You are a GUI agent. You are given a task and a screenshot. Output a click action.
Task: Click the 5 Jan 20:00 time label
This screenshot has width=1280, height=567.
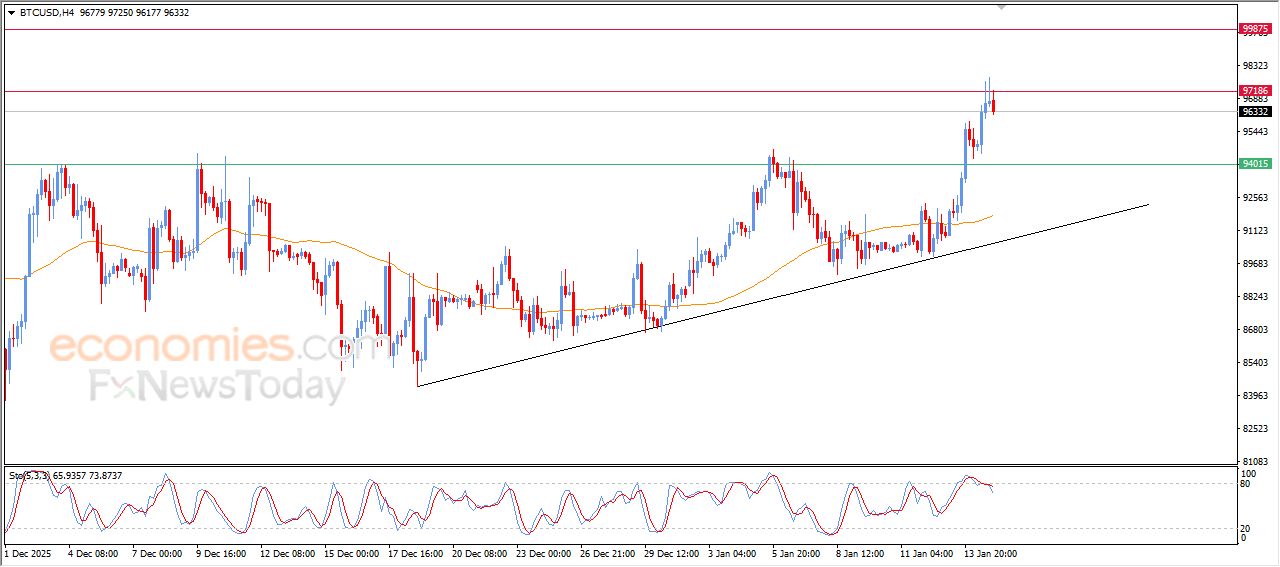click(x=795, y=553)
